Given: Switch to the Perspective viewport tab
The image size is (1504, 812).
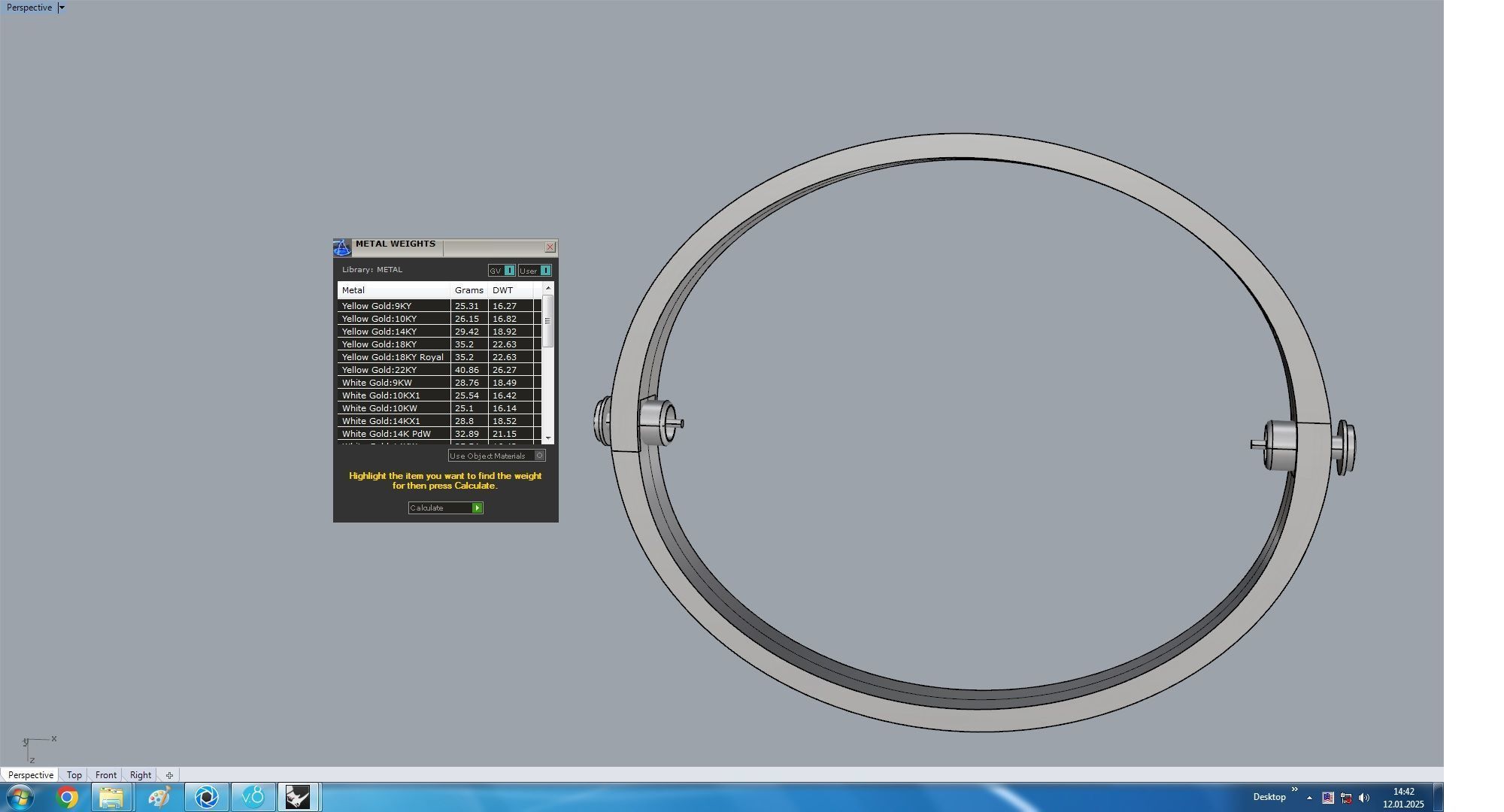Looking at the screenshot, I should (31, 775).
